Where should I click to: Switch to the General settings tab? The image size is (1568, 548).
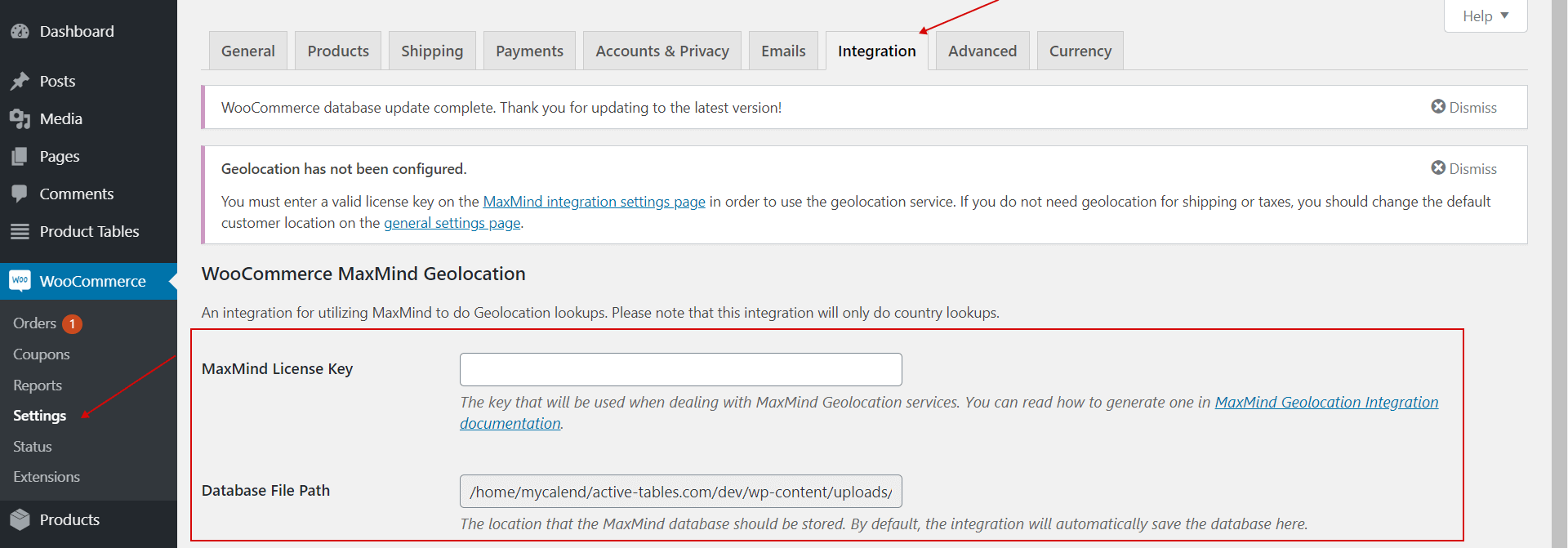(248, 51)
